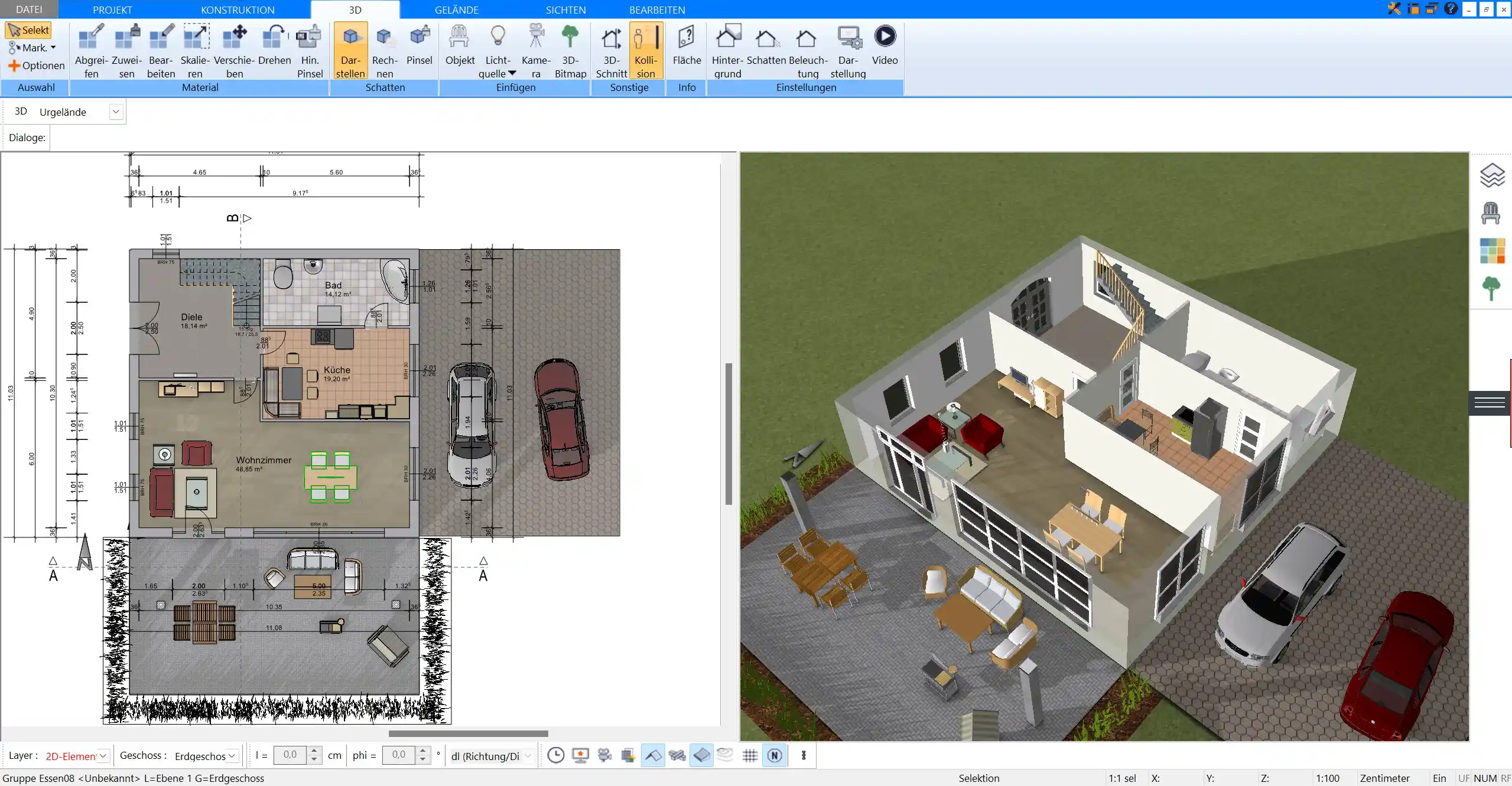1512x786 pixels.
Task: Click the length l input field
Action: tap(290, 755)
